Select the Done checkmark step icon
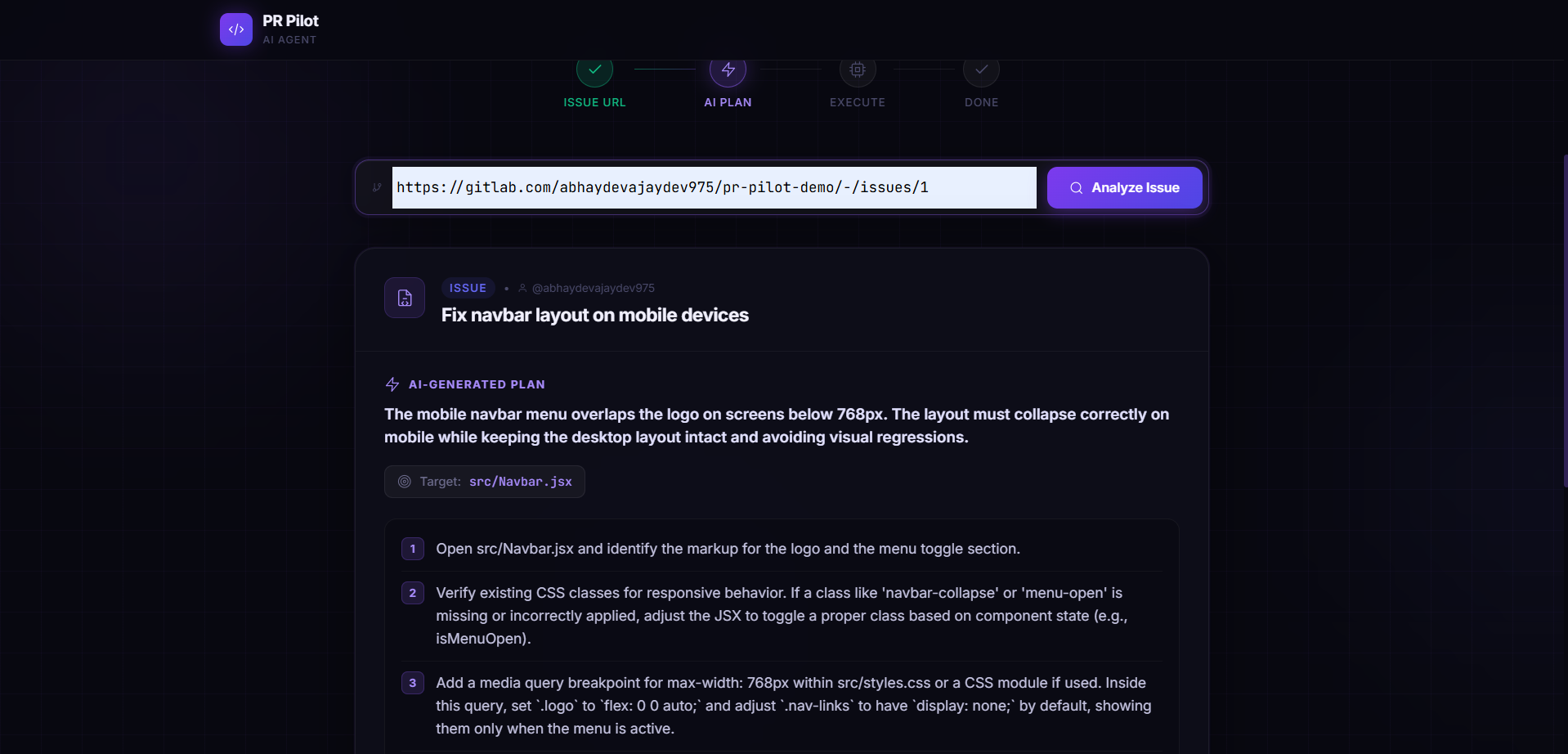This screenshot has width=1568, height=754. tap(981, 70)
